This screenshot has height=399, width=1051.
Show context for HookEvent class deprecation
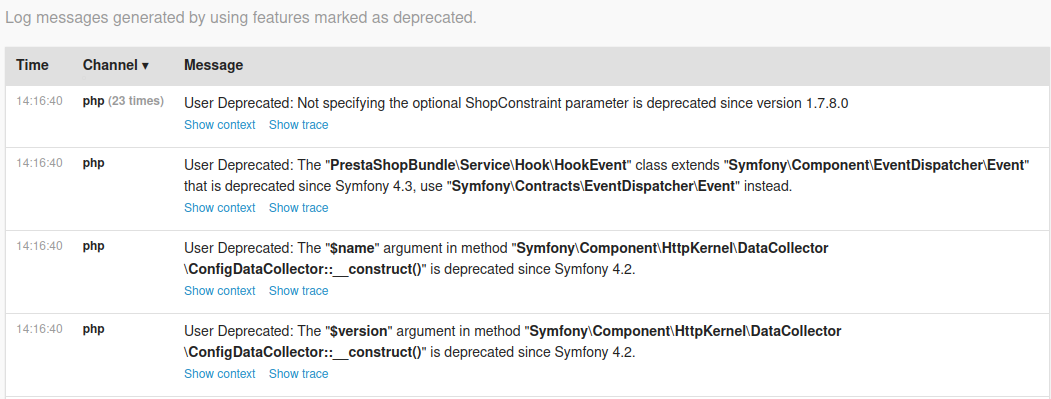point(219,208)
